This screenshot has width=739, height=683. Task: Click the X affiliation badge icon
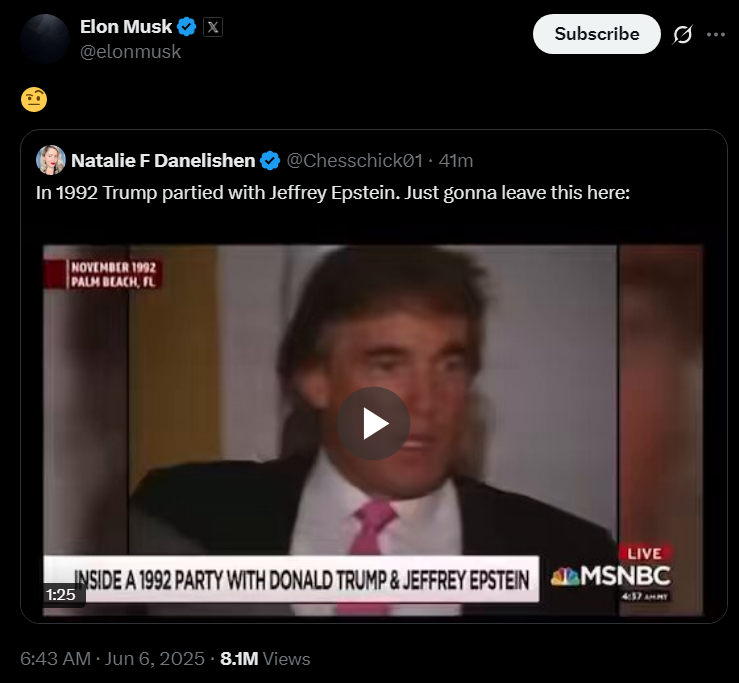213,27
